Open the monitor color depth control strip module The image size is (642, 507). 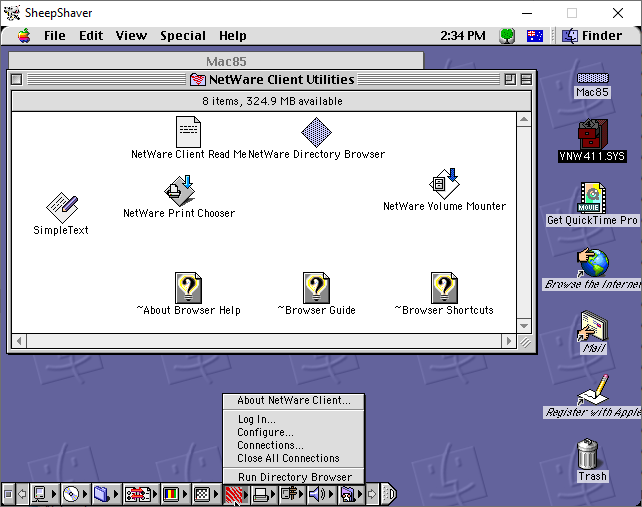175,494
